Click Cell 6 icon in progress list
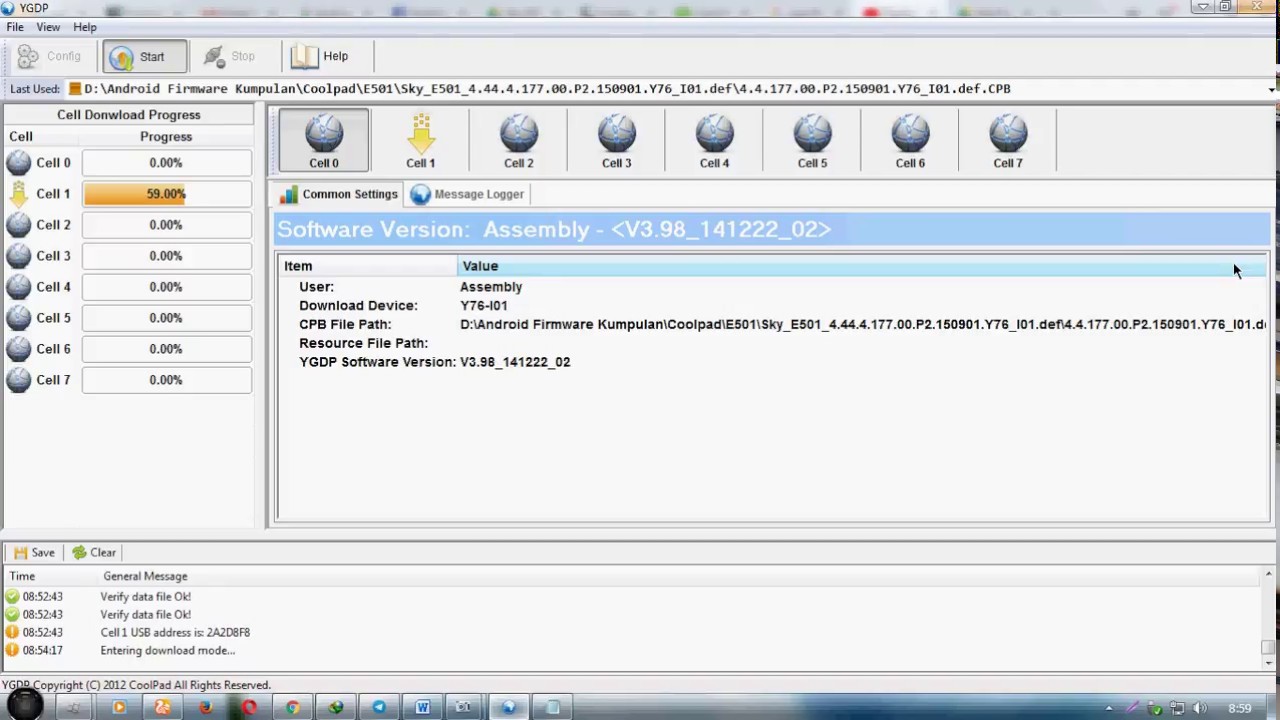 pos(18,349)
